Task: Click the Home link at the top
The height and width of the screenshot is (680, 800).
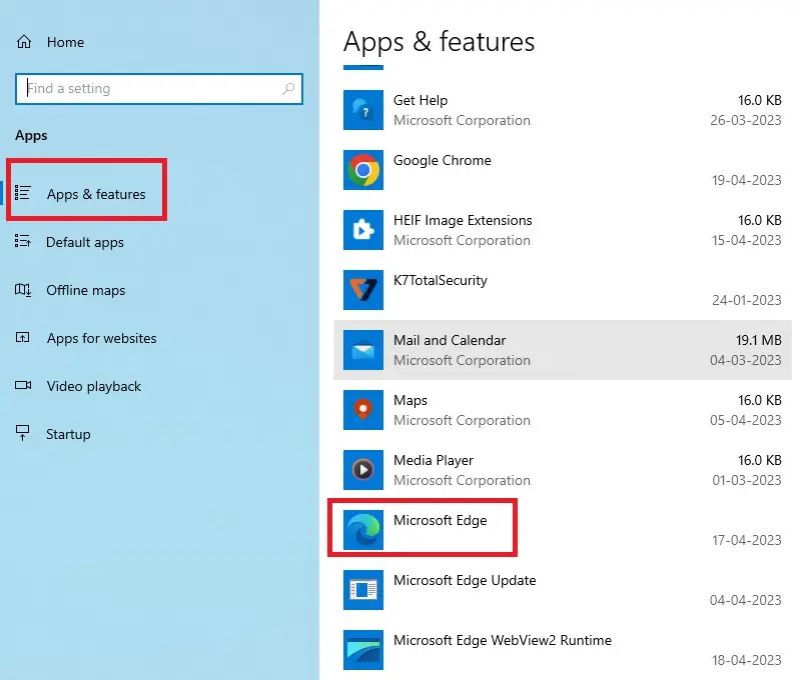Action: [64, 42]
